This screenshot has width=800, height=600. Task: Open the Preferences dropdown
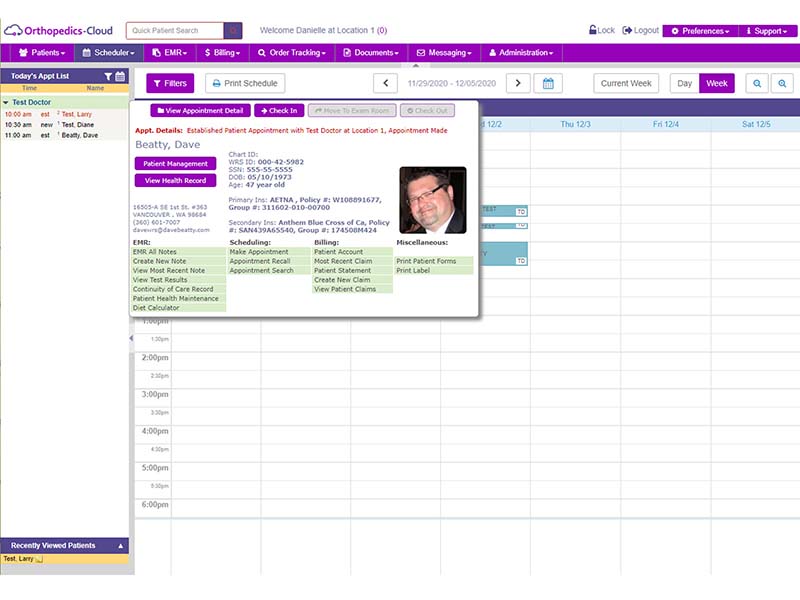(x=700, y=31)
